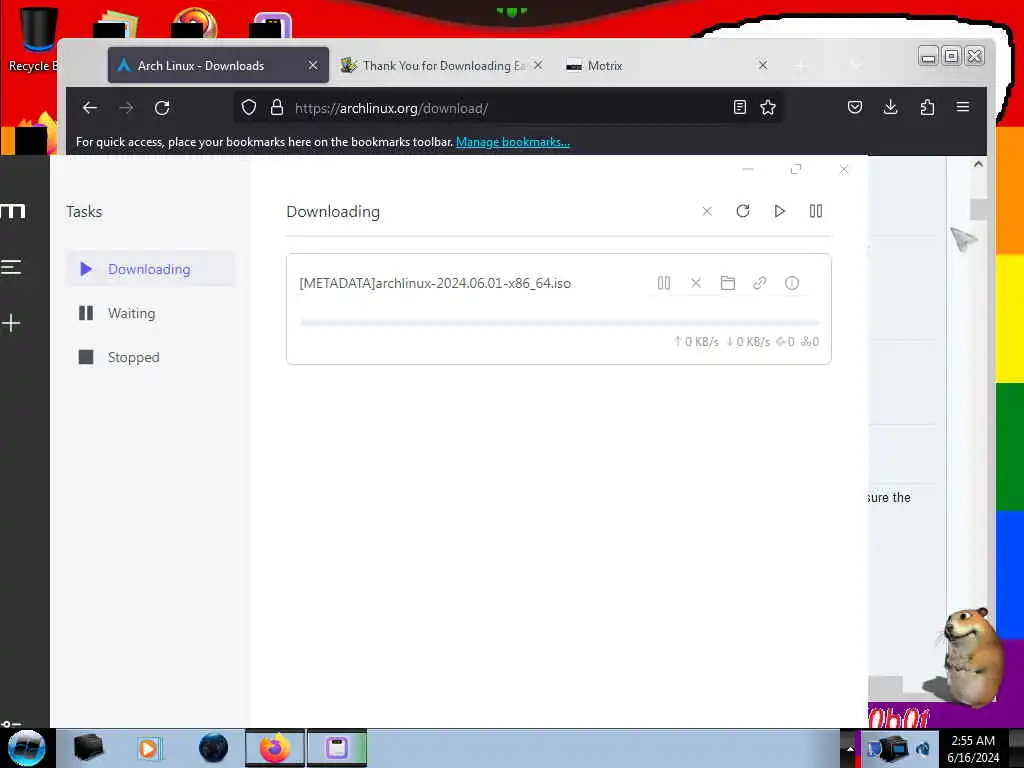Bookmark this page with the star icon
Screen dimensions: 1024x768
(x=768, y=108)
